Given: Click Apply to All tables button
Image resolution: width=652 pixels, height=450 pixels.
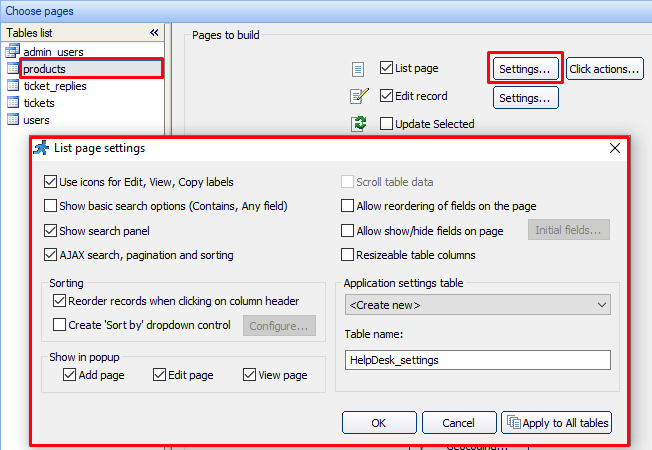Looking at the screenshot, I should (x=556, y=423).
